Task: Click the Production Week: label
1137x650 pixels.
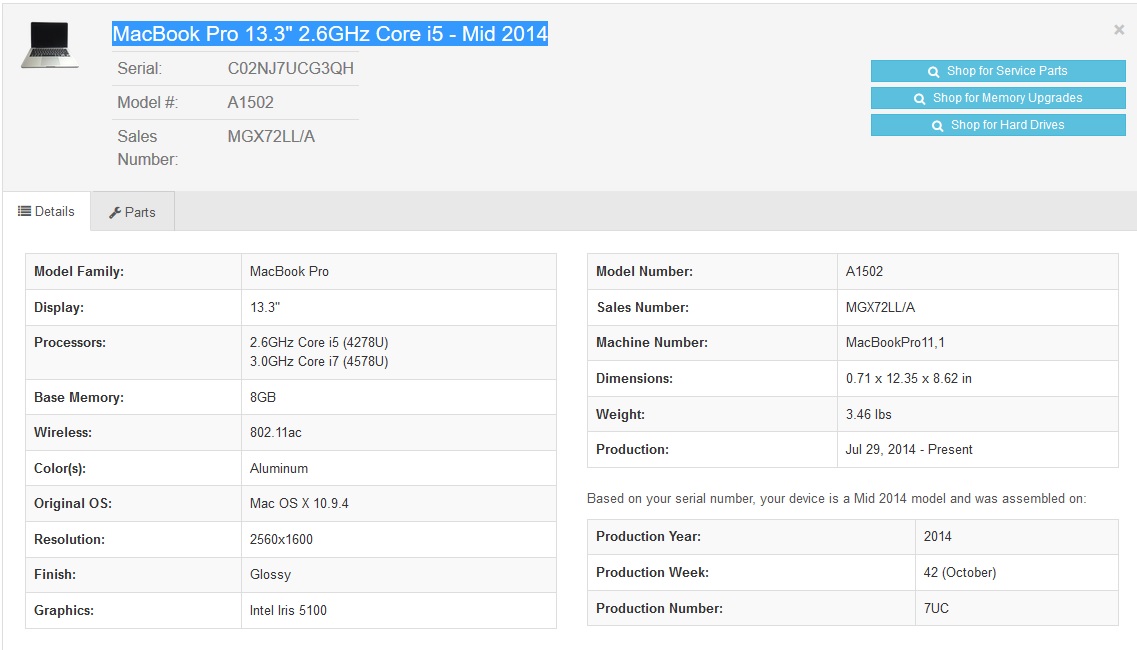Action: point(653,572)
